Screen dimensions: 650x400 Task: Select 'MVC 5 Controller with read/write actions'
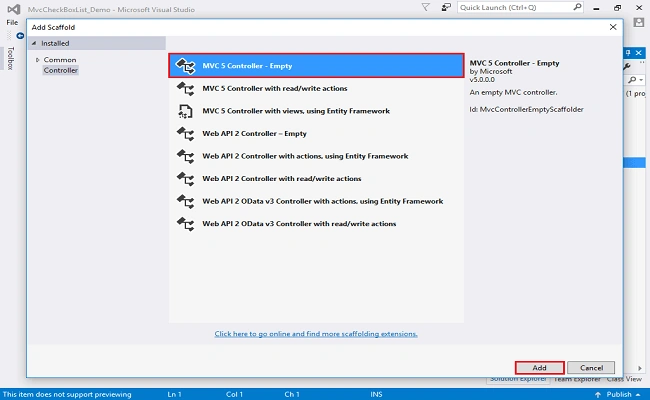pos(316,89)
